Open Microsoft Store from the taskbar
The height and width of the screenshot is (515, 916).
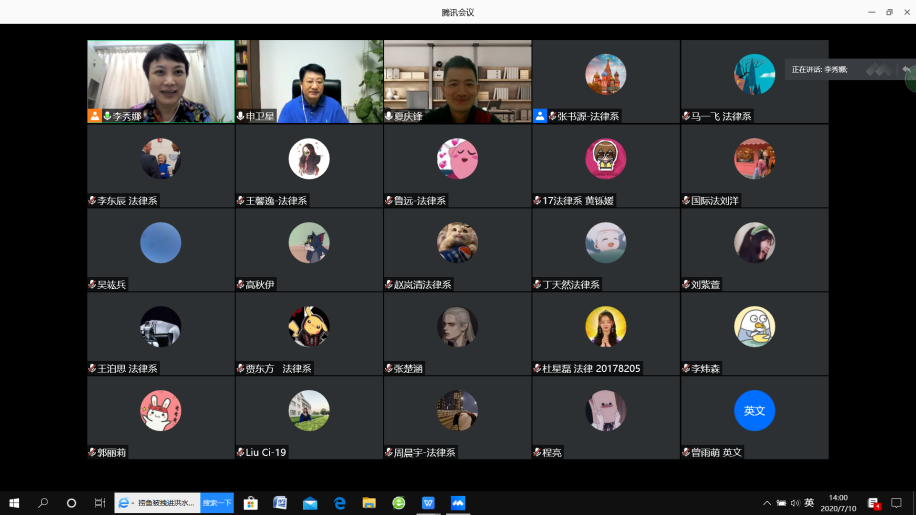coord(251,503)
